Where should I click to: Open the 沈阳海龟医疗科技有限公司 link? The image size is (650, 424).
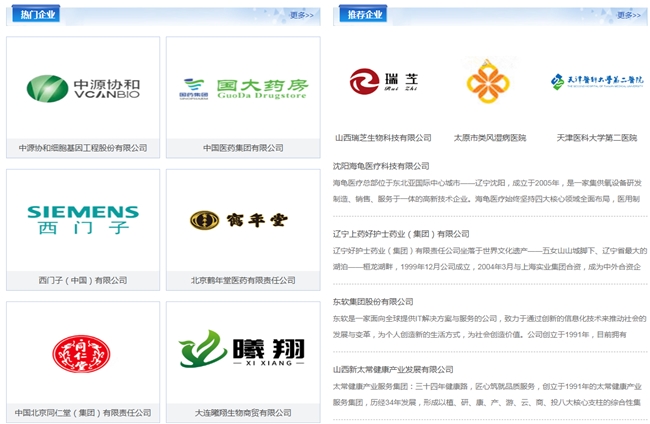coord(381,166)
